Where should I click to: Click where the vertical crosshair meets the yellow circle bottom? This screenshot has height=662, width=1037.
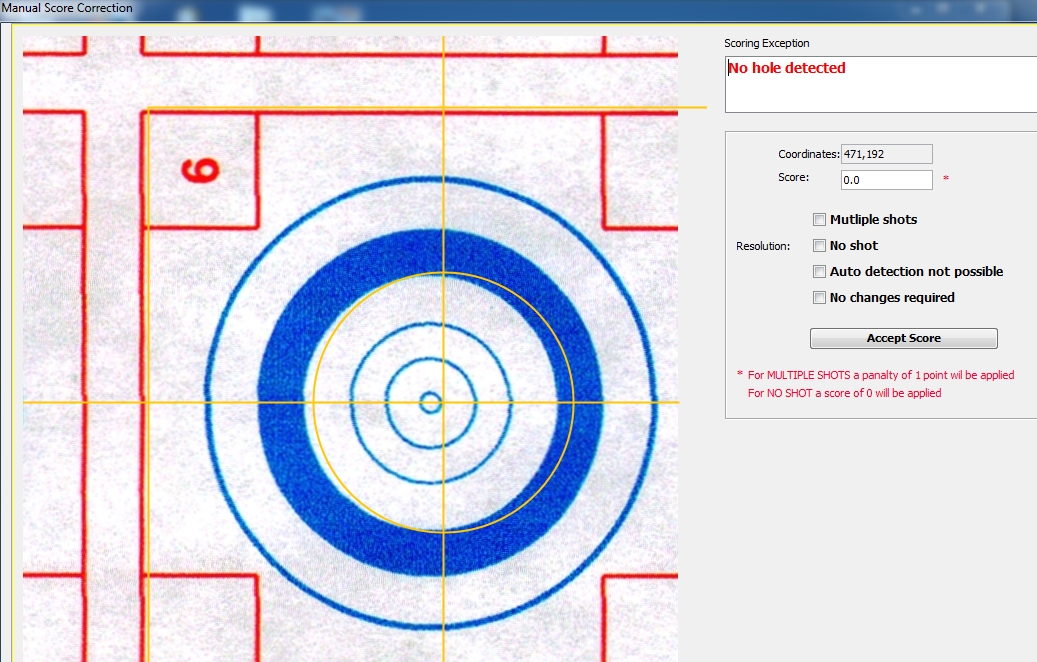pyautogui.click(x=444, y=532)
